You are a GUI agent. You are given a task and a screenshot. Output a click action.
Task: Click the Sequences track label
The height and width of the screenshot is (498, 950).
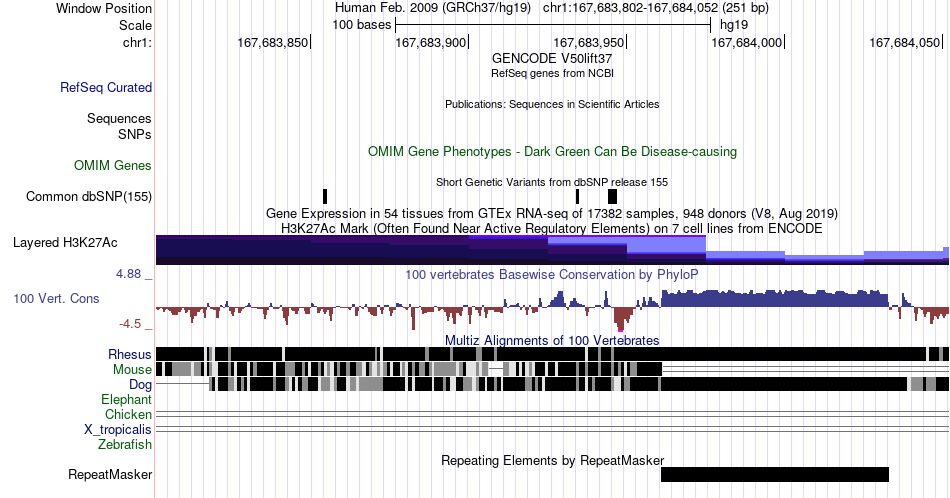(x=119, y=118)
